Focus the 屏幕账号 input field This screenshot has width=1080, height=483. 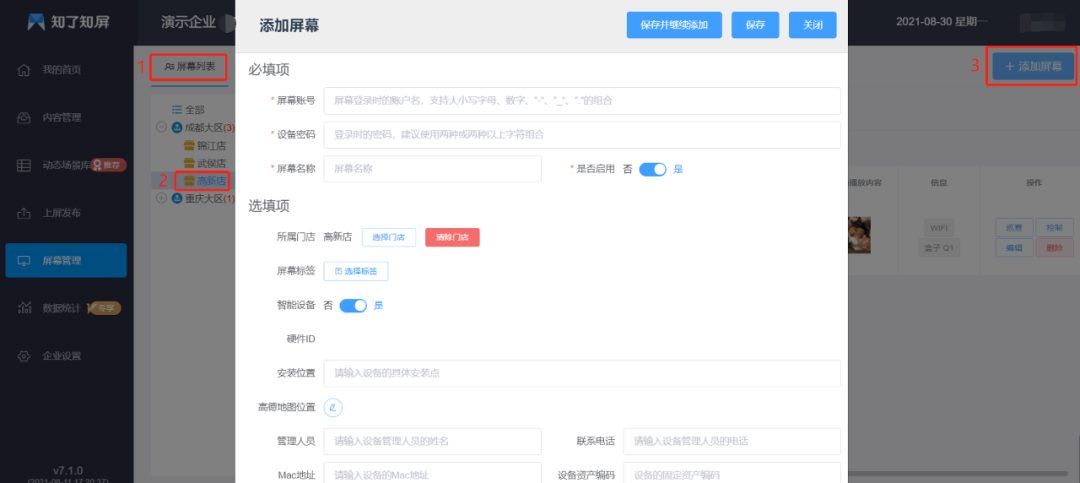pyautogui.click(x=582, y=101)
